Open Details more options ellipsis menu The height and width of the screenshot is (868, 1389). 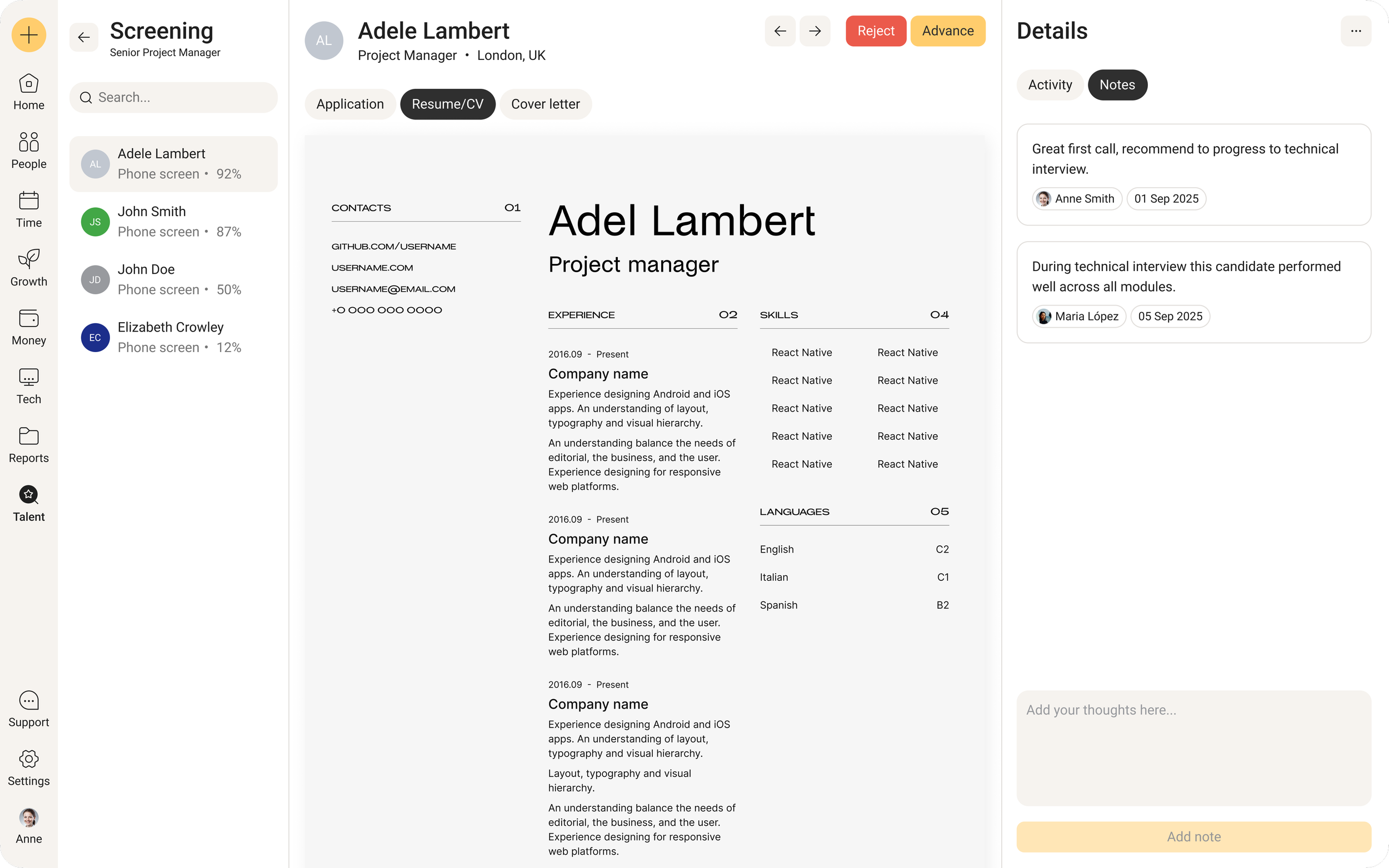1356,31
